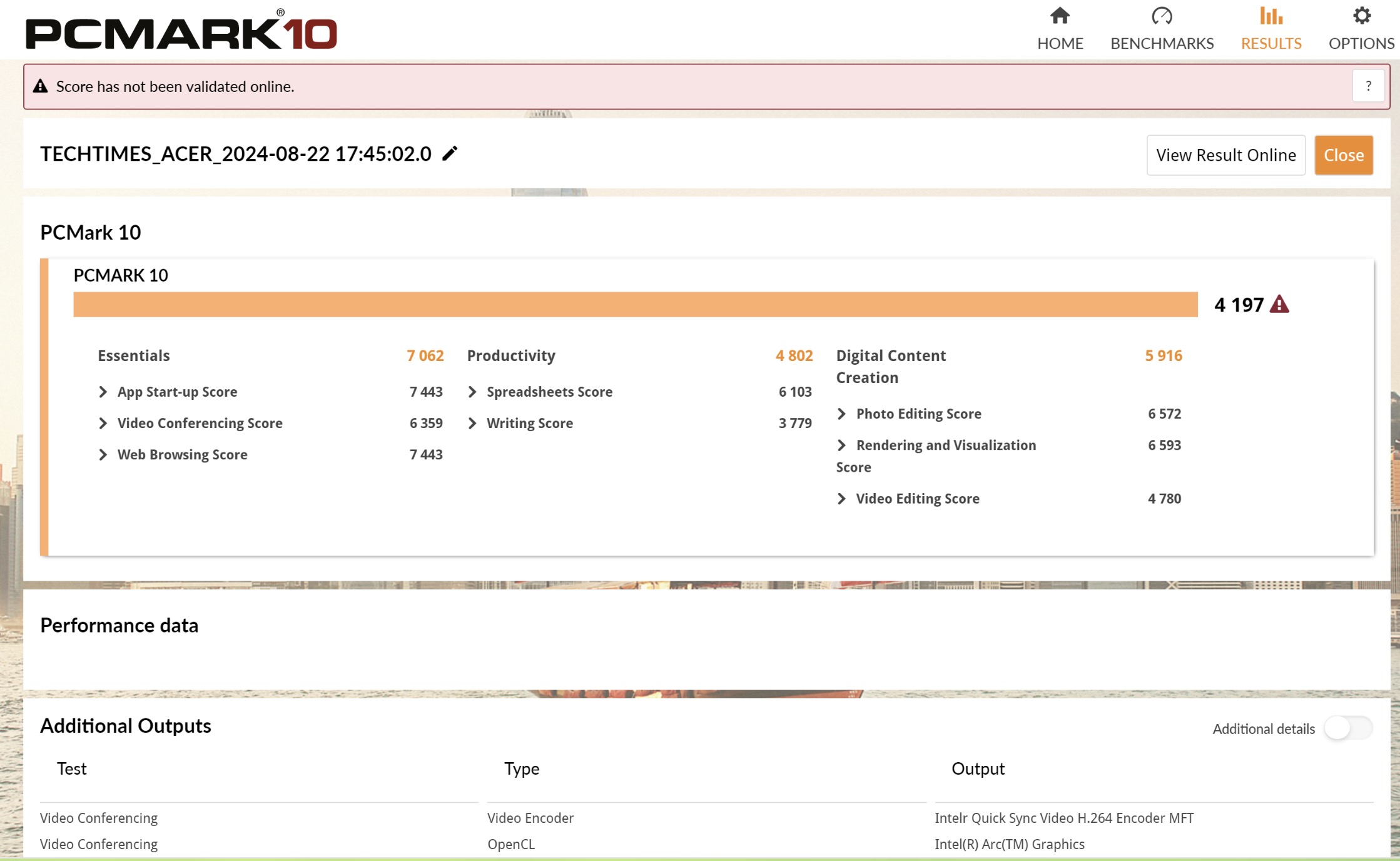Image resolution: width=1400 pixels, height=861 pixels.
Task: Click the PCMark 10 logo
Action: click(x=181, y=29)
